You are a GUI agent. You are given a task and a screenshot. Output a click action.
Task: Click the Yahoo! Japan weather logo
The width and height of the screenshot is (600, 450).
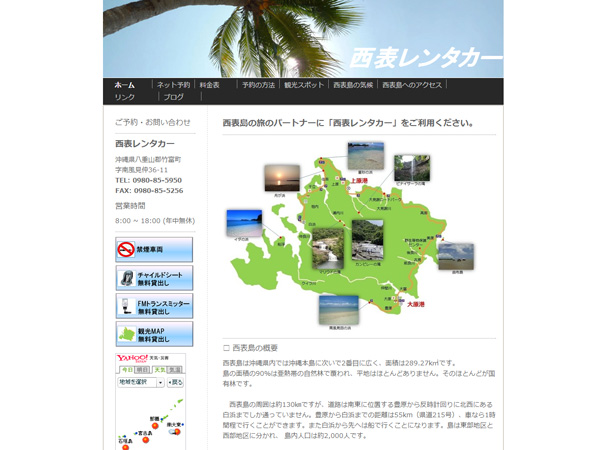click(133, 358)
